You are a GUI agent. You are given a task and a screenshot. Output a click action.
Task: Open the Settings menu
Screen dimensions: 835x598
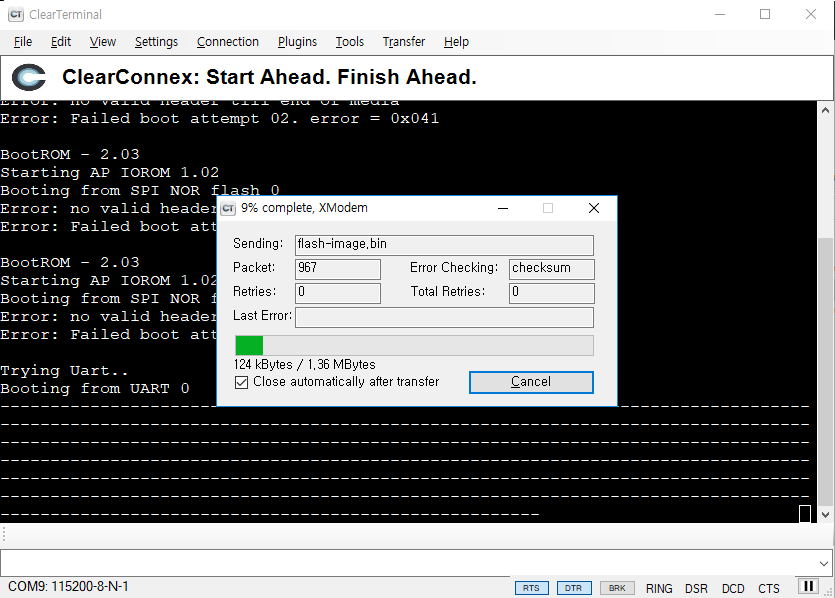point(156,42)
